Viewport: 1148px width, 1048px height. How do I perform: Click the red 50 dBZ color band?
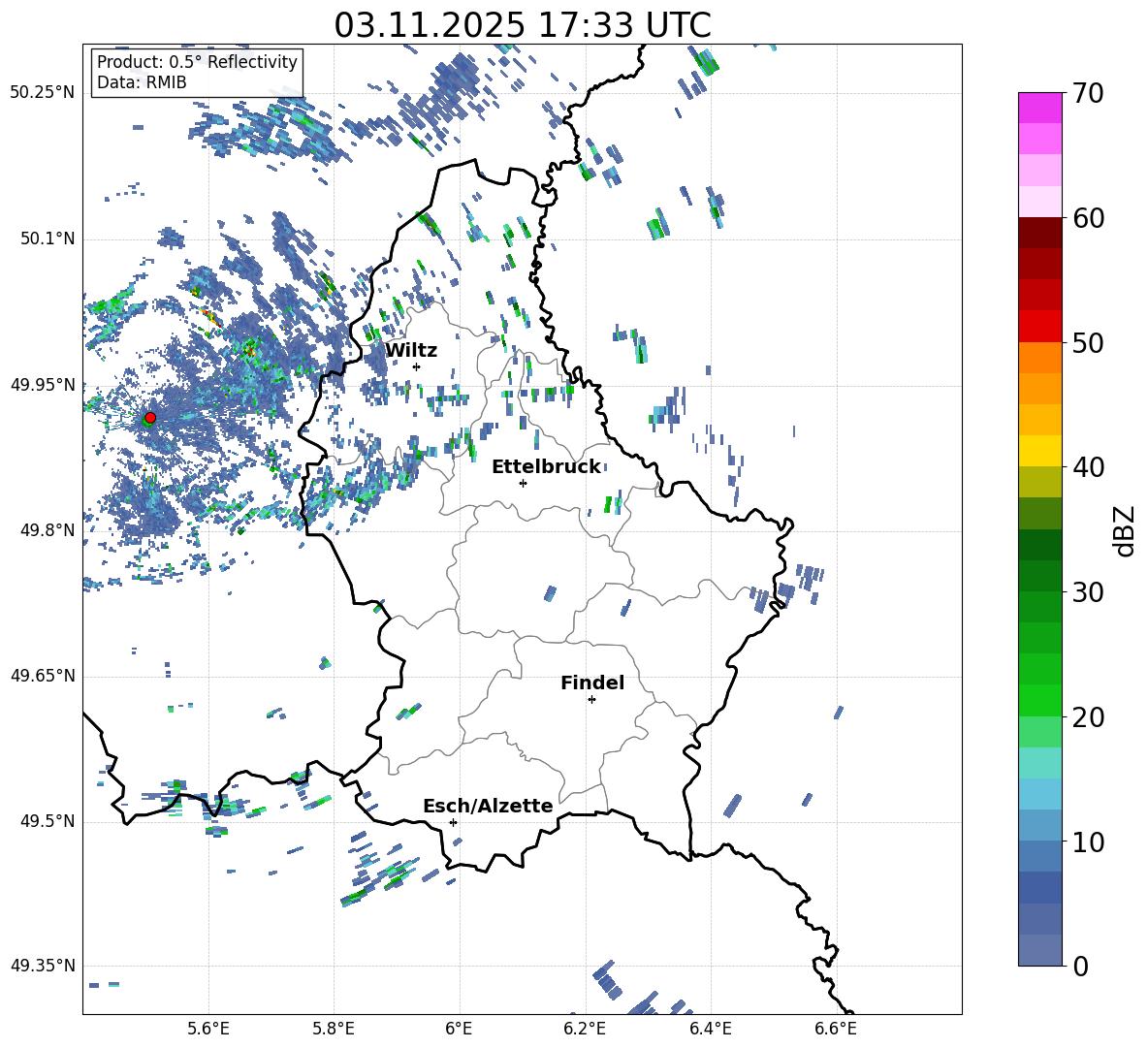tap(1039, 327)
